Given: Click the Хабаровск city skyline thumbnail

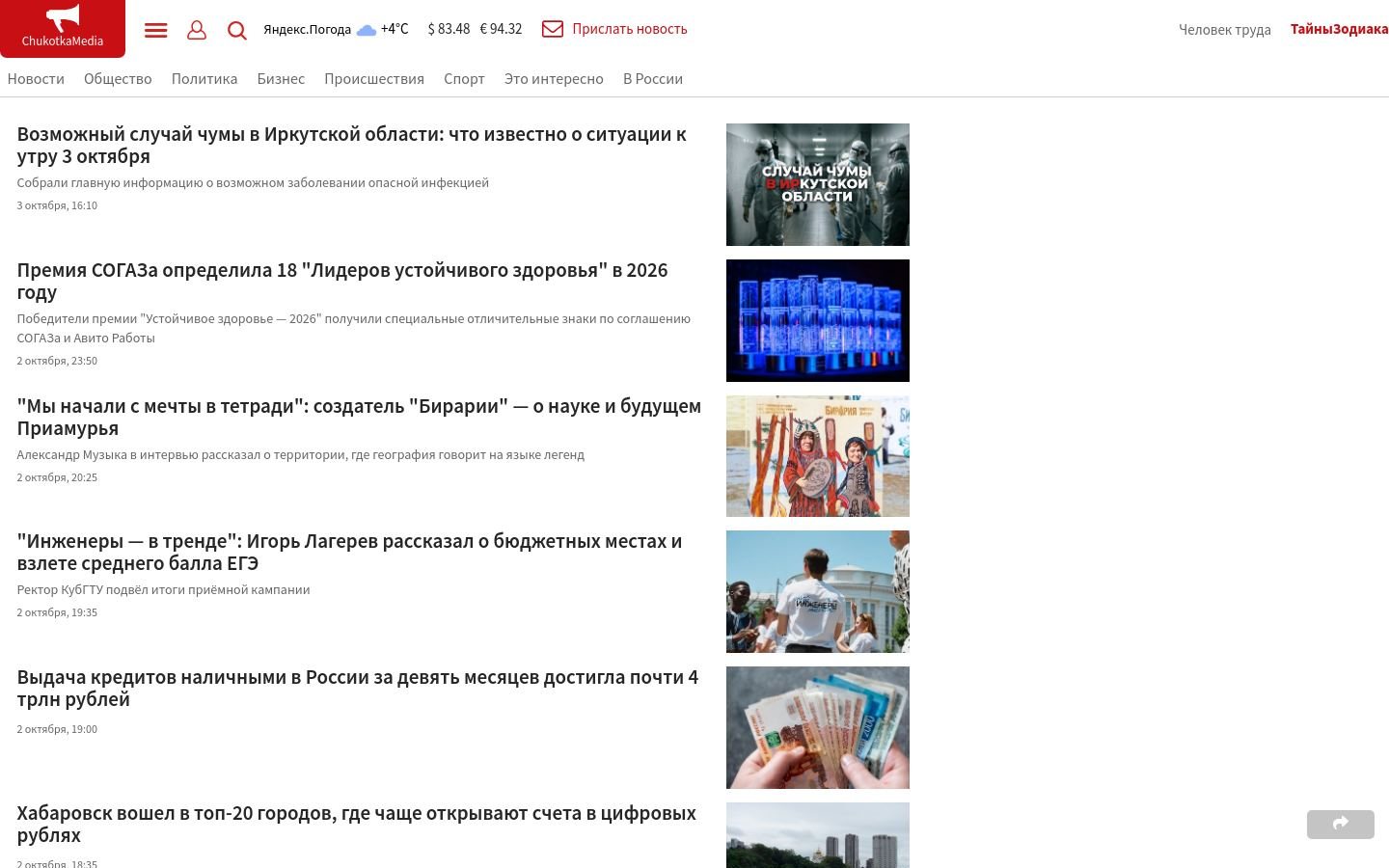Looking at the screenshot, I should coord(818,835).
